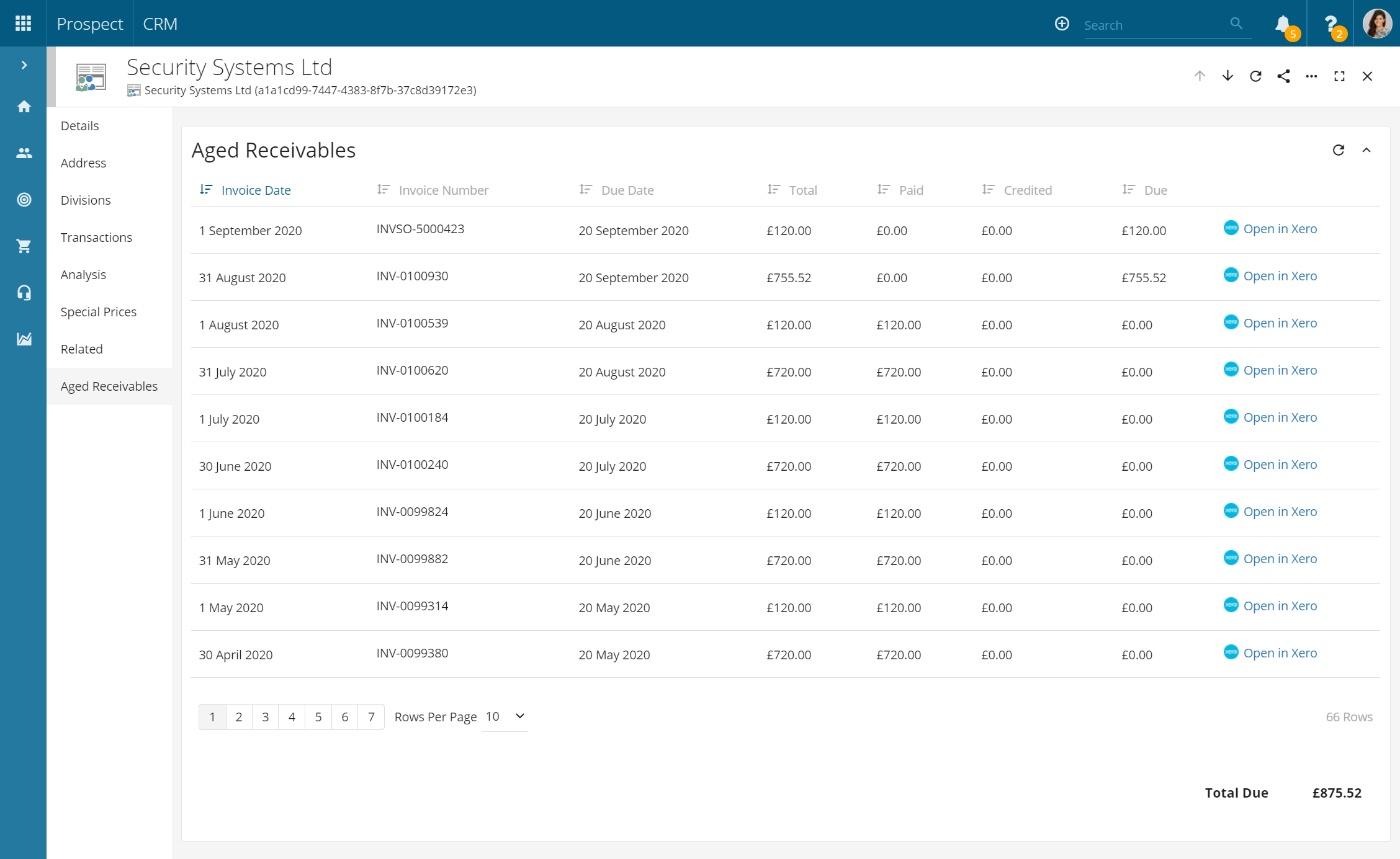Expand the sidebar with the chevron arrow

(23, 64)
